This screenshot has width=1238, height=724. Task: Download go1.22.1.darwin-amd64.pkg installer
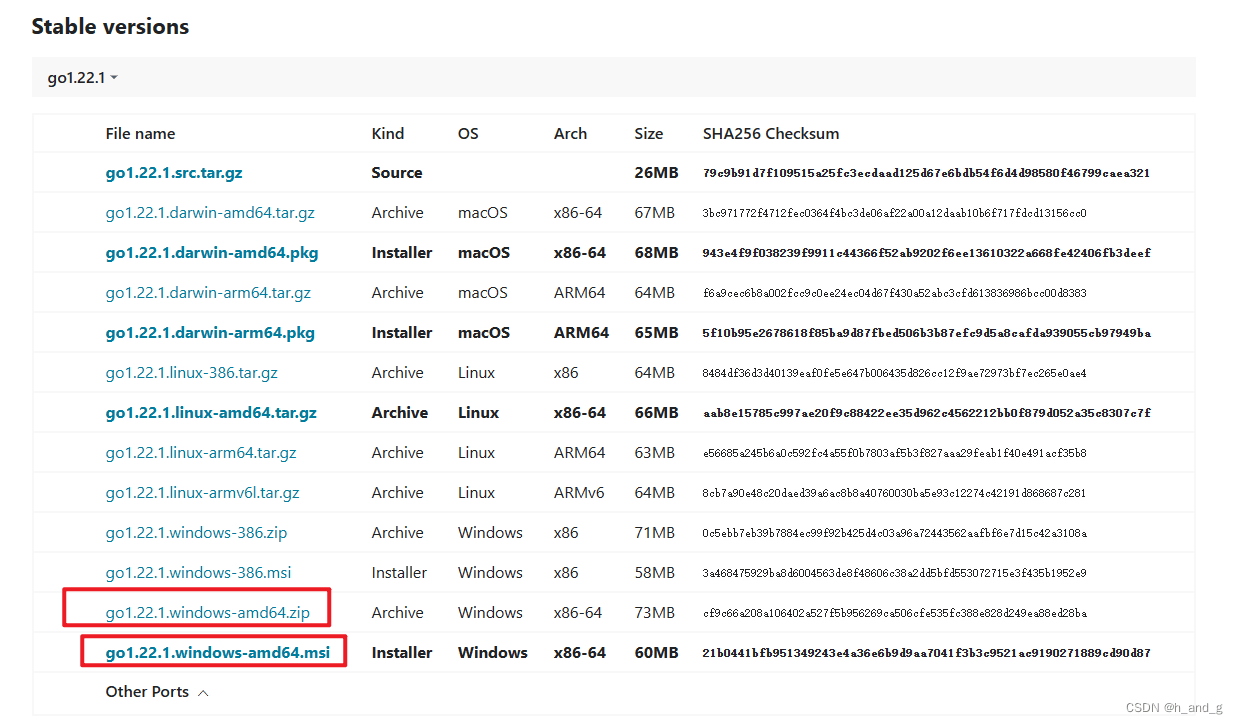click(212, 253)
